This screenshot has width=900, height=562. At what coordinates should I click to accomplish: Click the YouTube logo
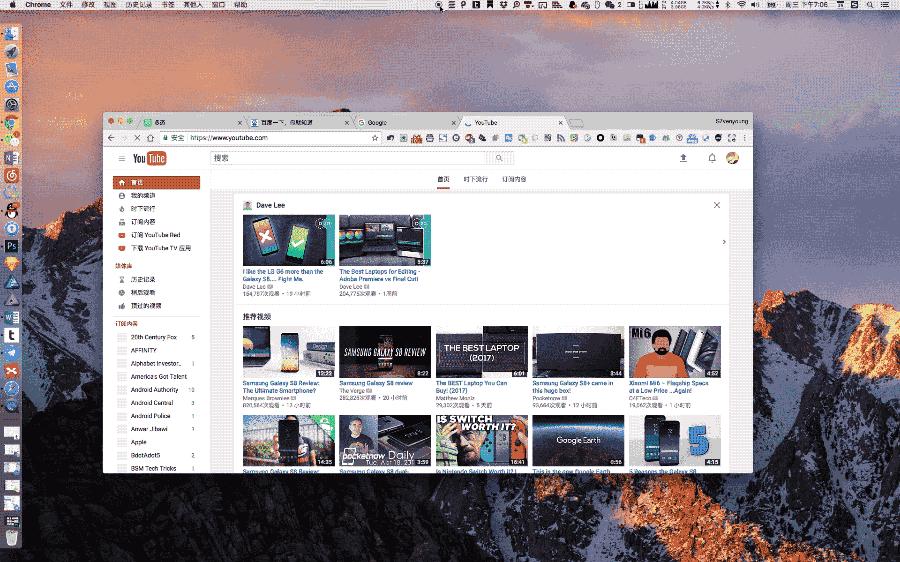(149, 158)
